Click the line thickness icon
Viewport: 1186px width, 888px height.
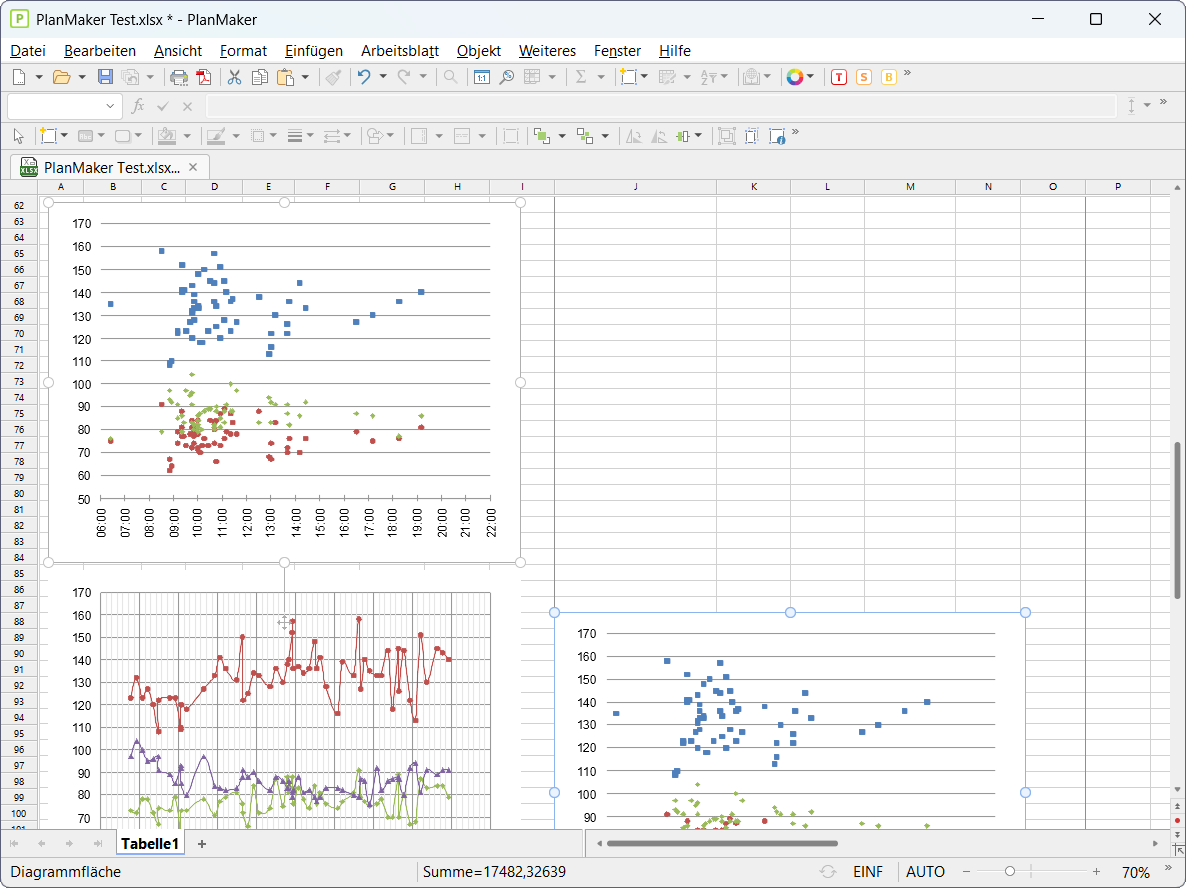point(295,136)
